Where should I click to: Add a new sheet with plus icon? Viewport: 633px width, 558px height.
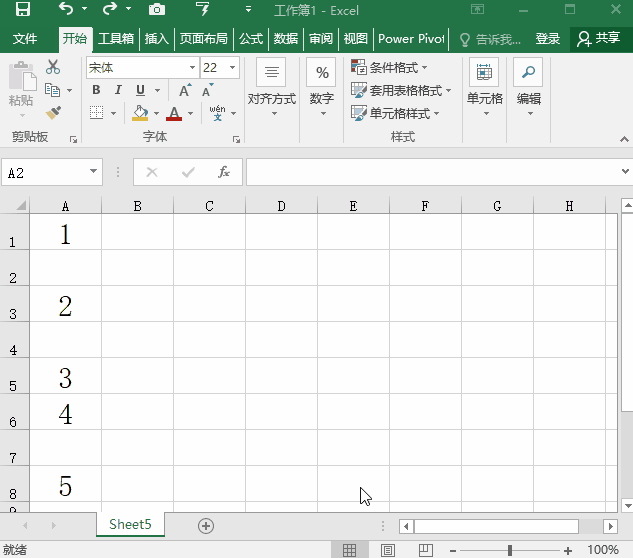pyautogui.click(x=206, y=526)
